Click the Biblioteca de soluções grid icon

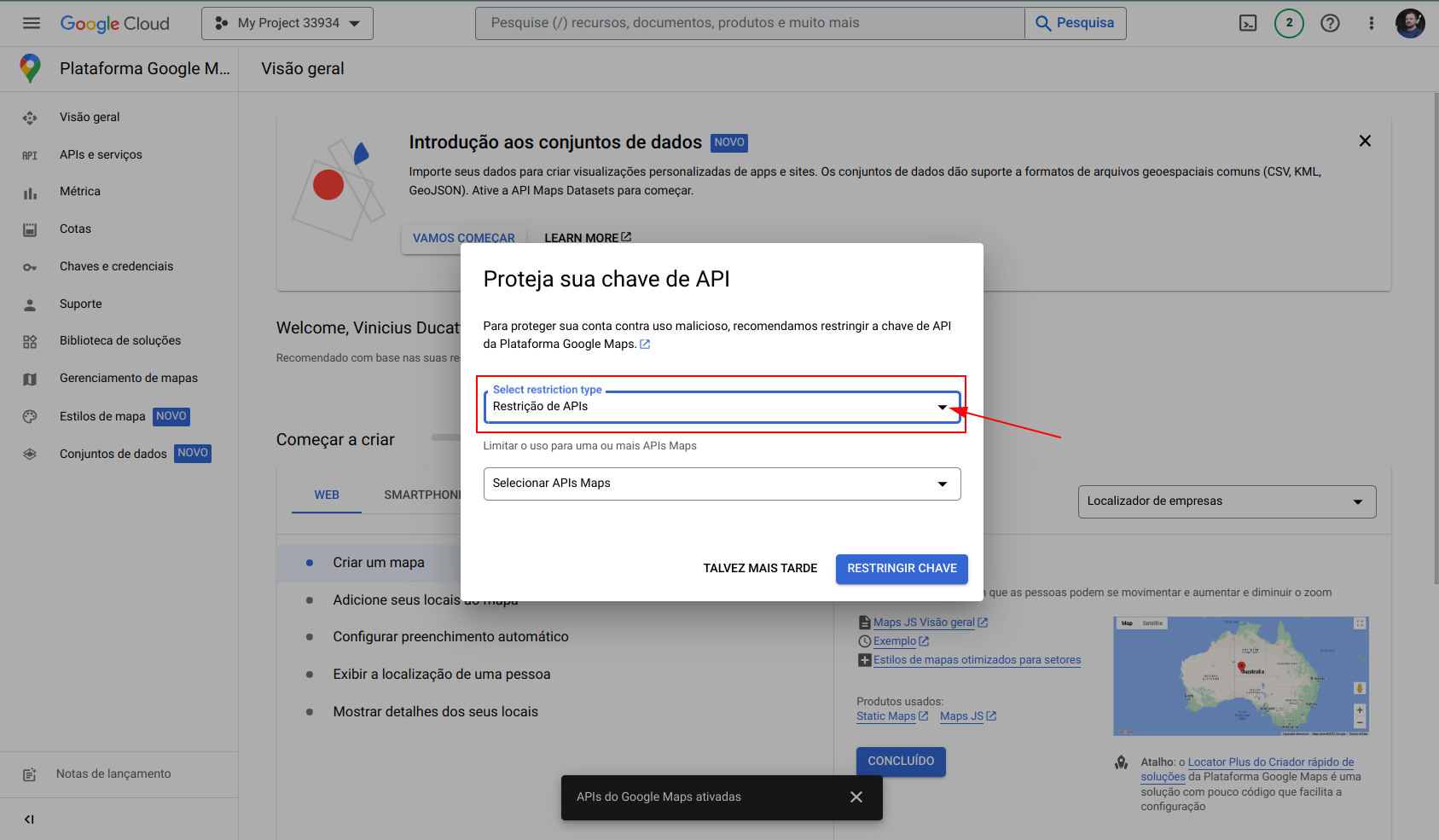point(30,341)
